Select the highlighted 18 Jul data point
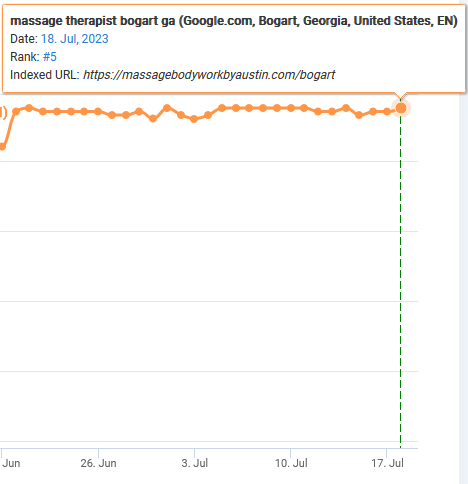 click(x=401, y=108)
